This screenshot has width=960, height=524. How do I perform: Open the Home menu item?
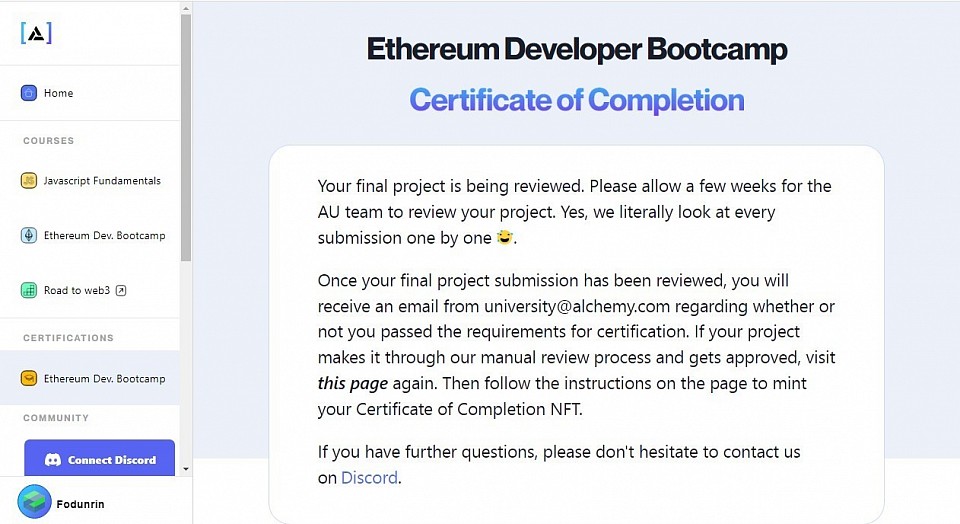(90, 93)
